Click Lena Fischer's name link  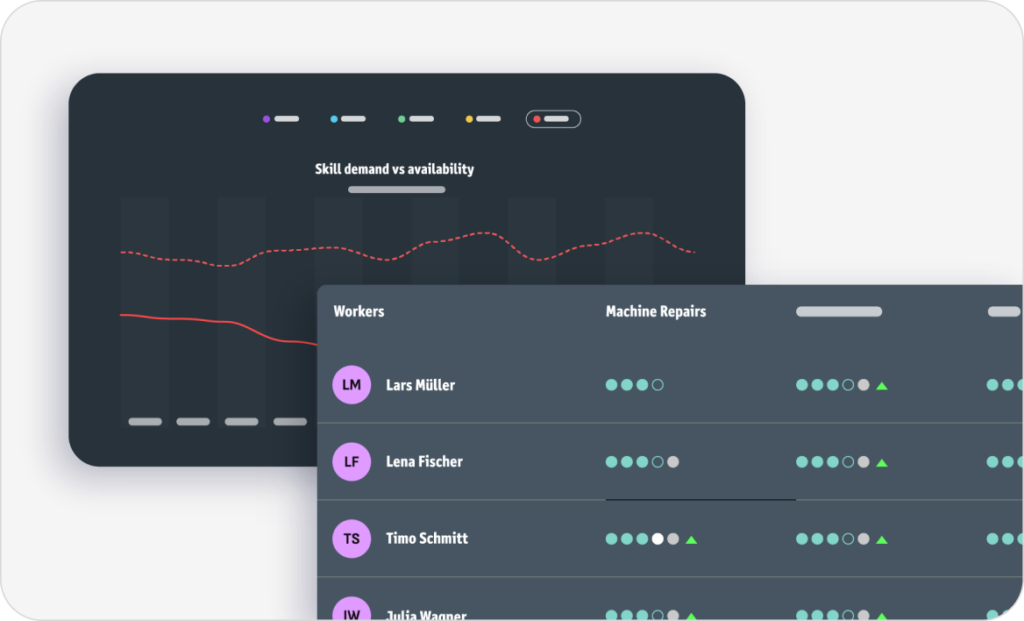[425, 462]
